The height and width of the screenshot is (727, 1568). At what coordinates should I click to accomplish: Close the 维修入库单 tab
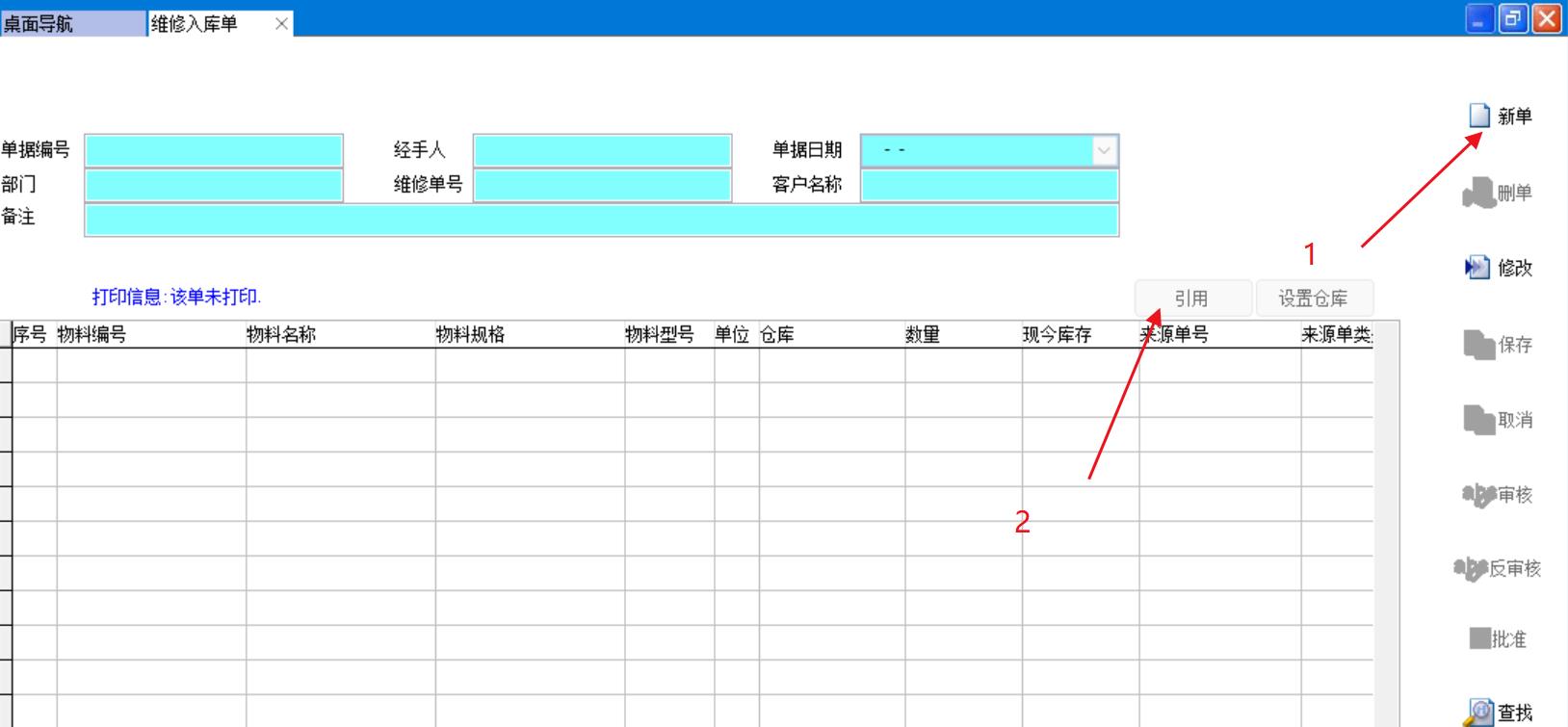tap(281, 24)
